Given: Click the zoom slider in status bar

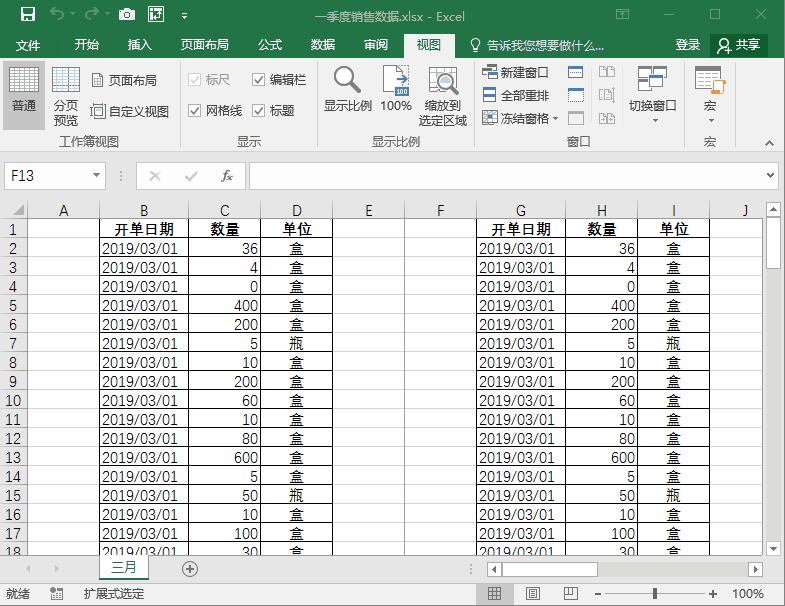Looking at the screenshot, I should point(655,594).
